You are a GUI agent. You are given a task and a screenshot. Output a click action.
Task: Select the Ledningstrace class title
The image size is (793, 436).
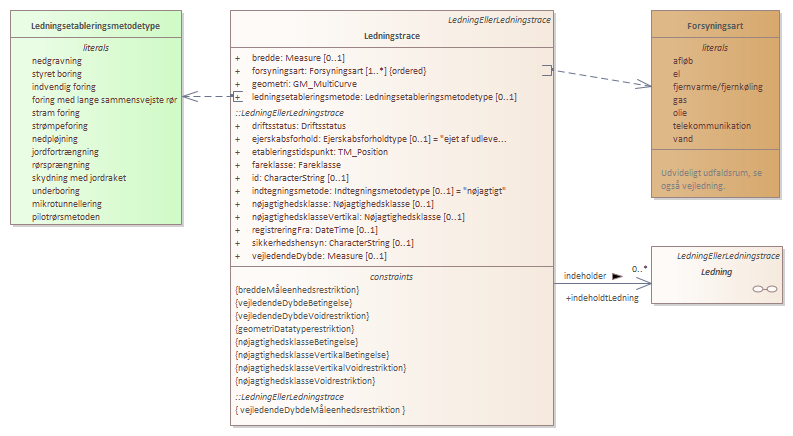391,36
